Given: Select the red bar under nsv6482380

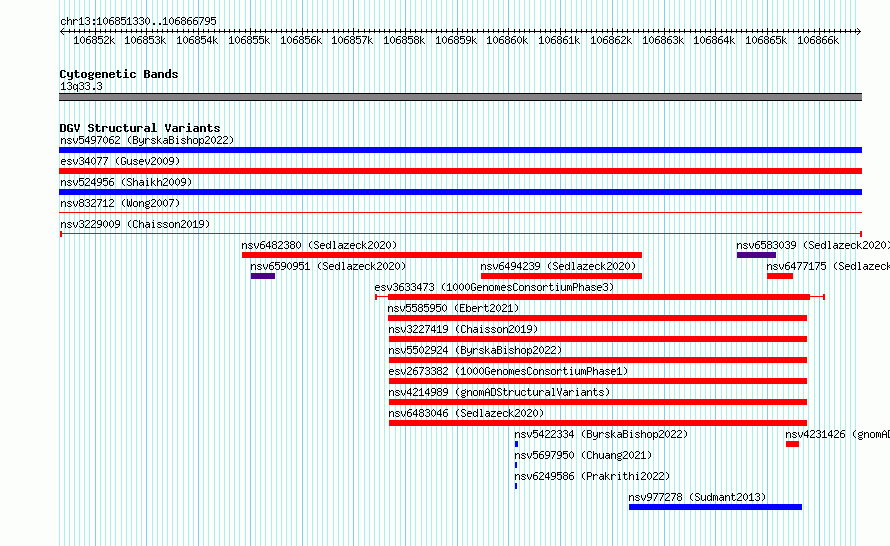Looking at the screenshot, I should coord(442,255).
